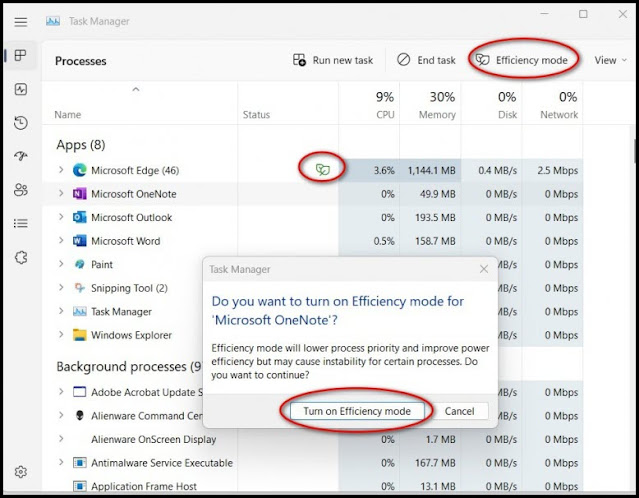This screenshot has width=639, height=498.
Task: Open Task Manager settings gear
Action: [20, 472]
